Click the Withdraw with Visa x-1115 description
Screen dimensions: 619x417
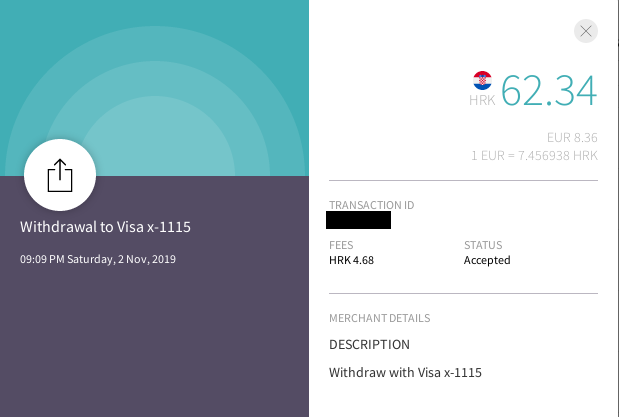(405, 373)
